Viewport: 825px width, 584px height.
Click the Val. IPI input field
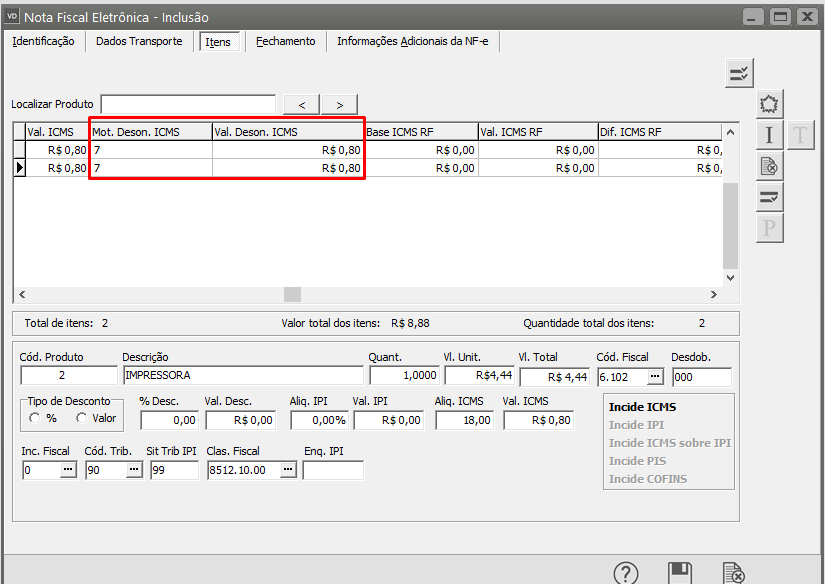389,420
